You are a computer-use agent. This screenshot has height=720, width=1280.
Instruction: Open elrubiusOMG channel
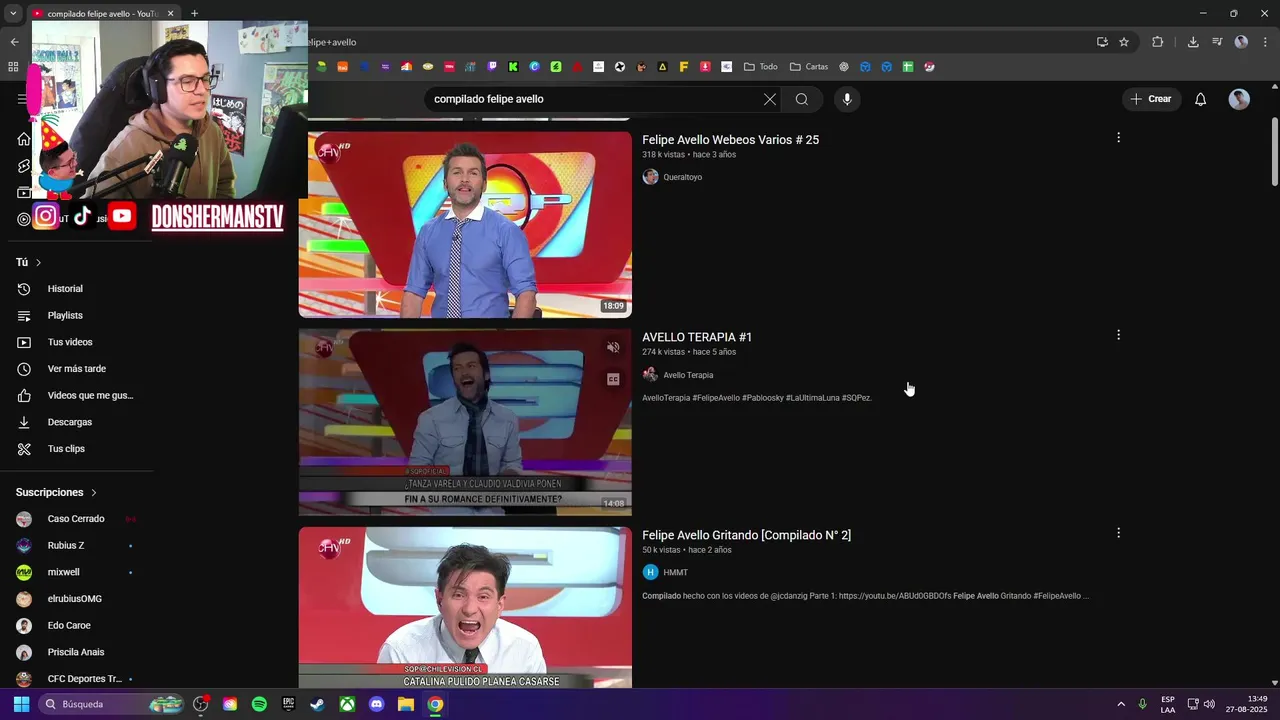(x=76, y=599)
